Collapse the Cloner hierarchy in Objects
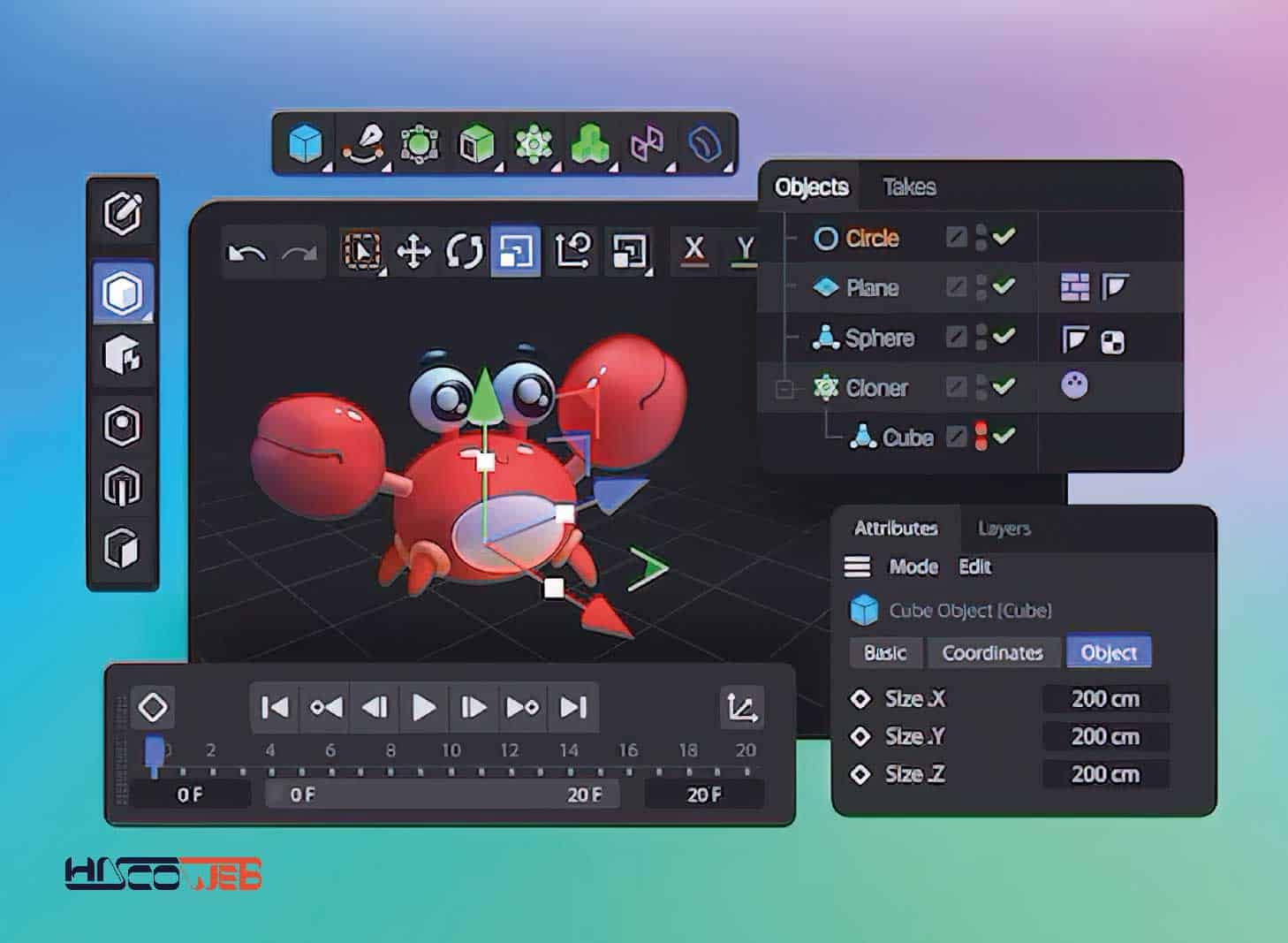The width and height of the screenshot is (1288, 943). 784,388
